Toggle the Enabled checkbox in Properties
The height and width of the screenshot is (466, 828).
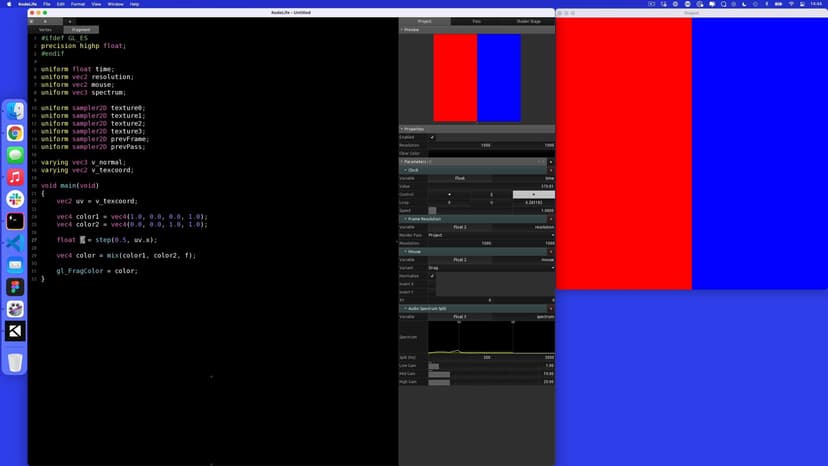click(432, 137)
